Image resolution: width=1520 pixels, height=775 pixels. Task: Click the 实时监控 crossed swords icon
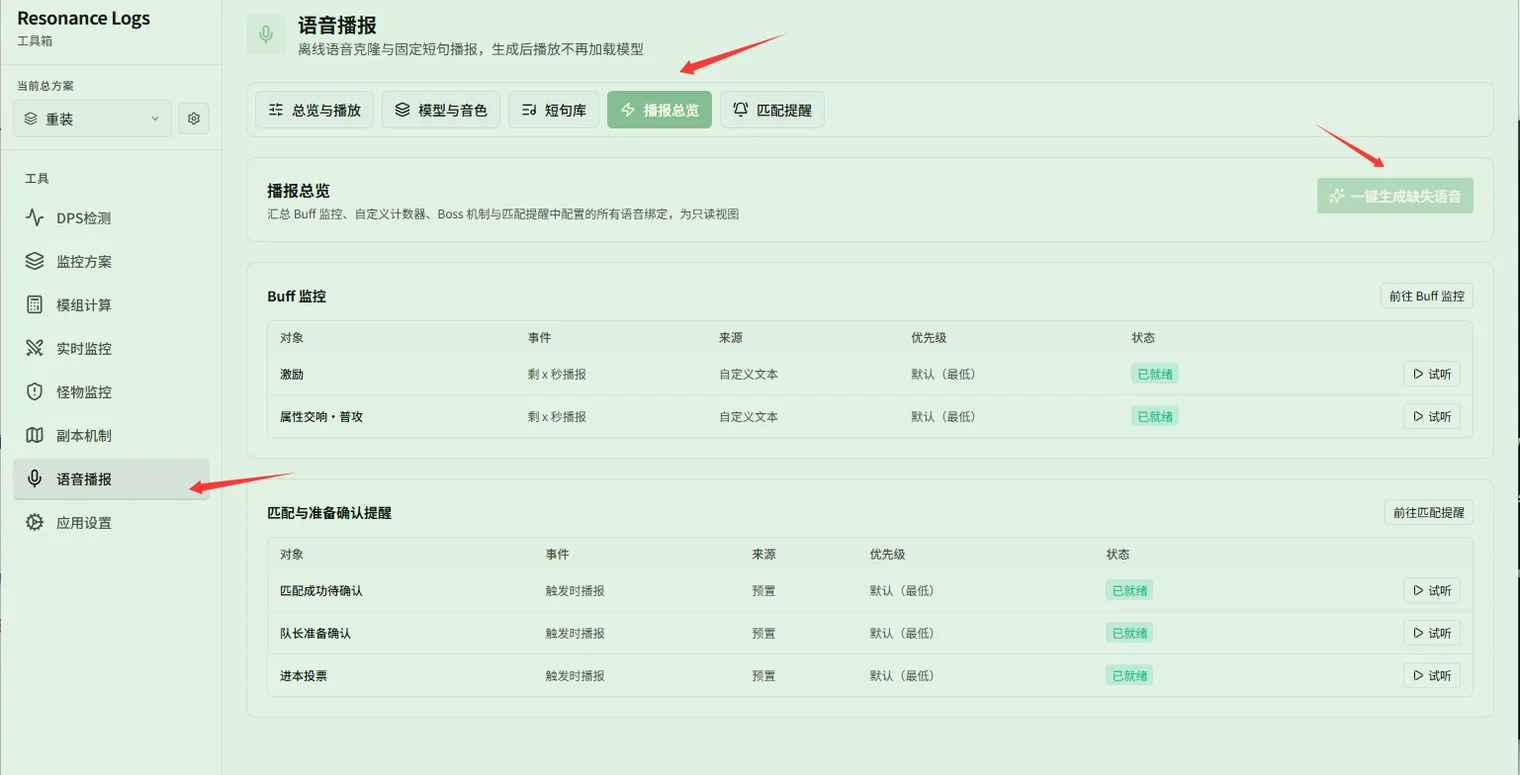[x=35, y=348]
